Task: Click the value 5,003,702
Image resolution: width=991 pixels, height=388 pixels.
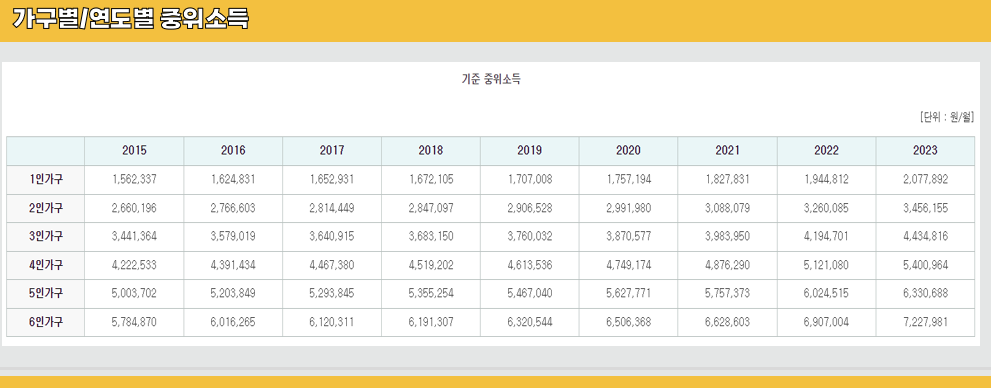Action: coord(135,293)
